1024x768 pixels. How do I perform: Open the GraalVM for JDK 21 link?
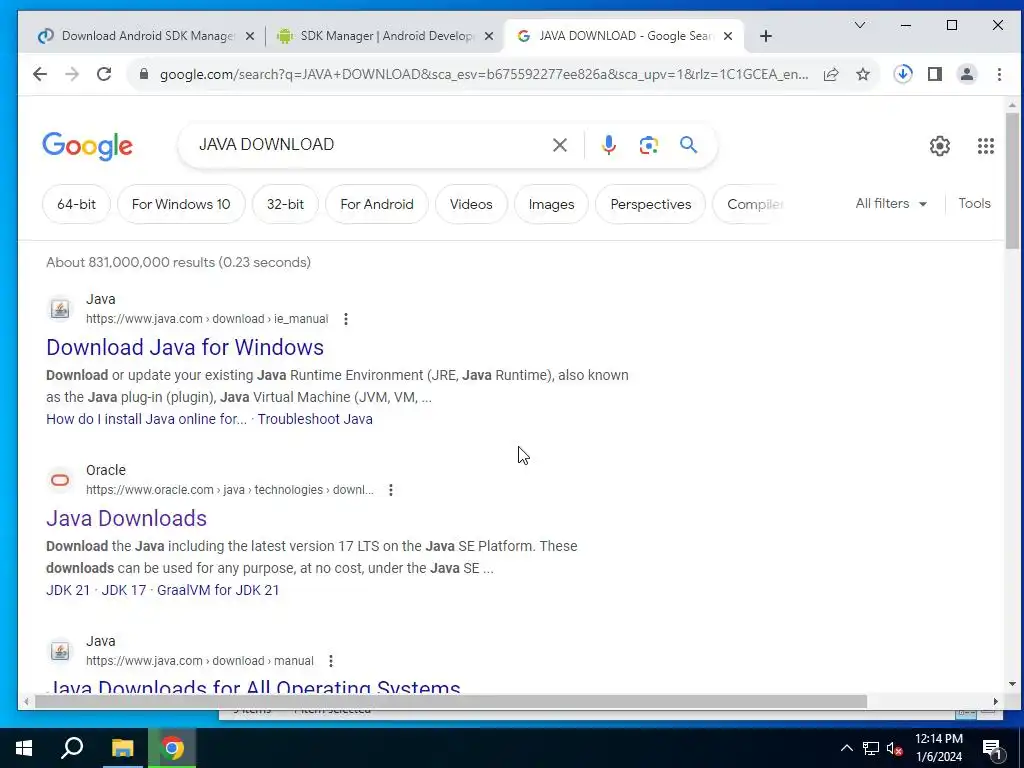(x=218, y=590)
